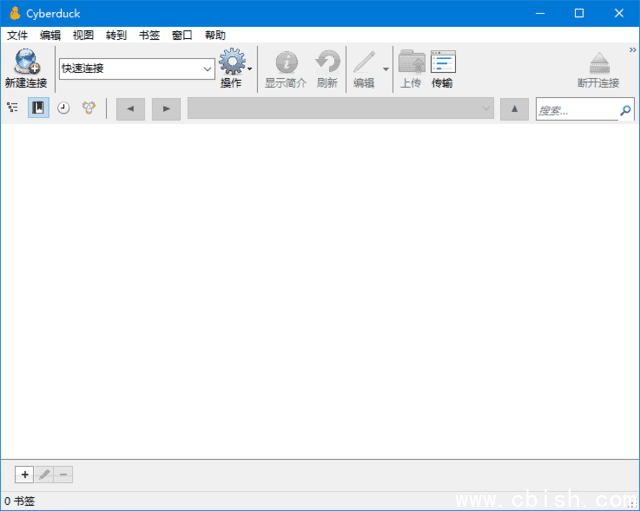Open the dropdown arrow beside 编辑
640x511 pixels.
point(386,69)
